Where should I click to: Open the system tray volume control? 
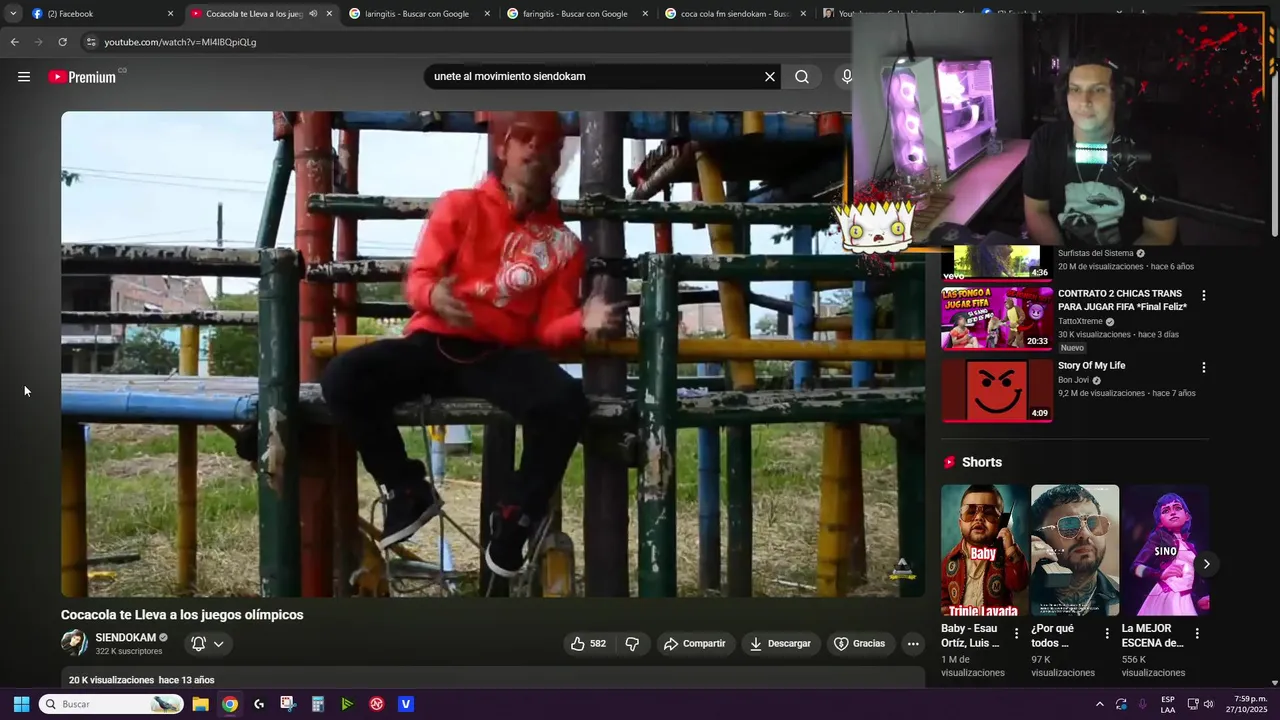pyautogui.click(x=1208, y=704)
